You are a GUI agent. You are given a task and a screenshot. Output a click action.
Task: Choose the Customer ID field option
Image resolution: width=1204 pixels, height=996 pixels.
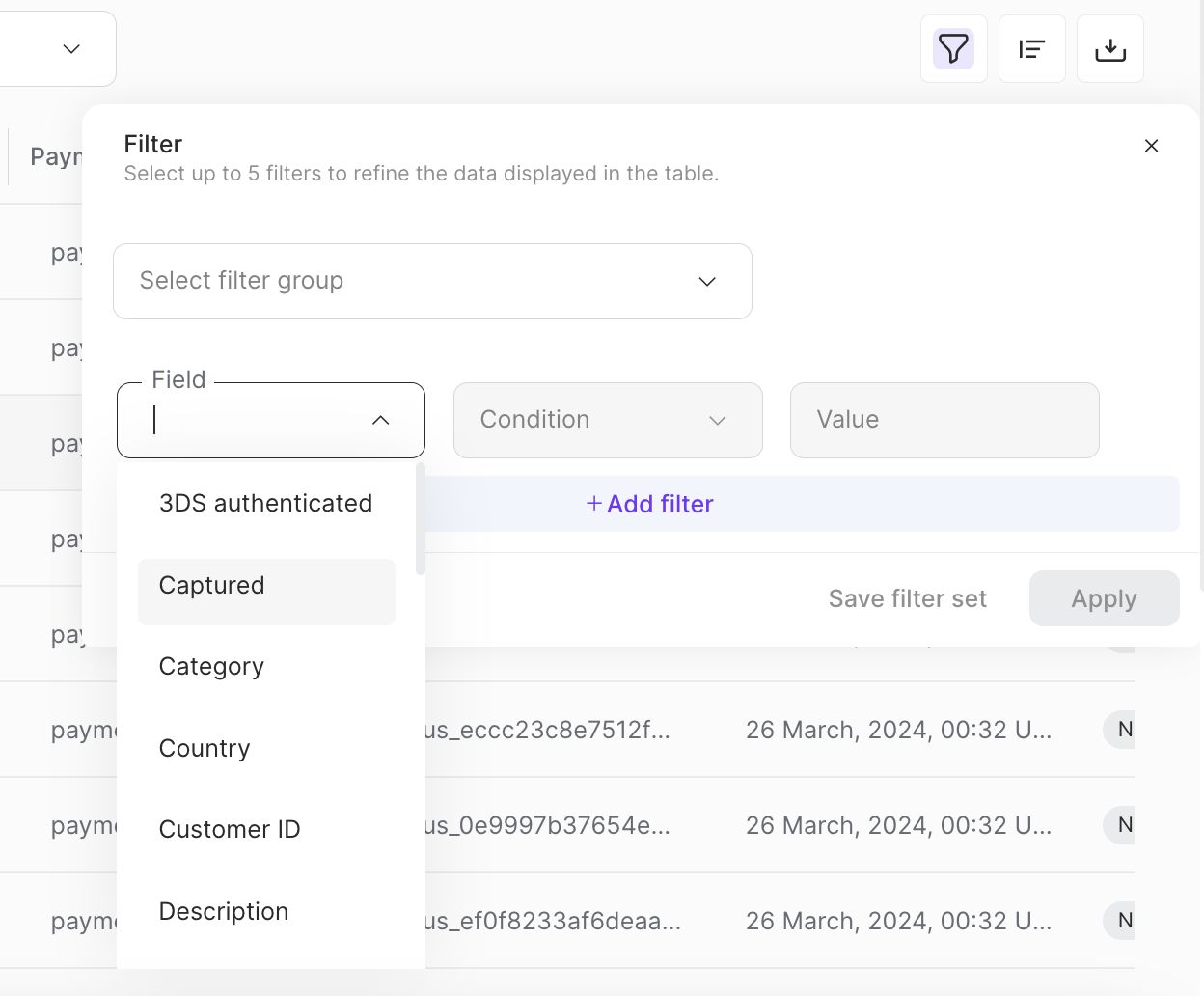[230, 829]
